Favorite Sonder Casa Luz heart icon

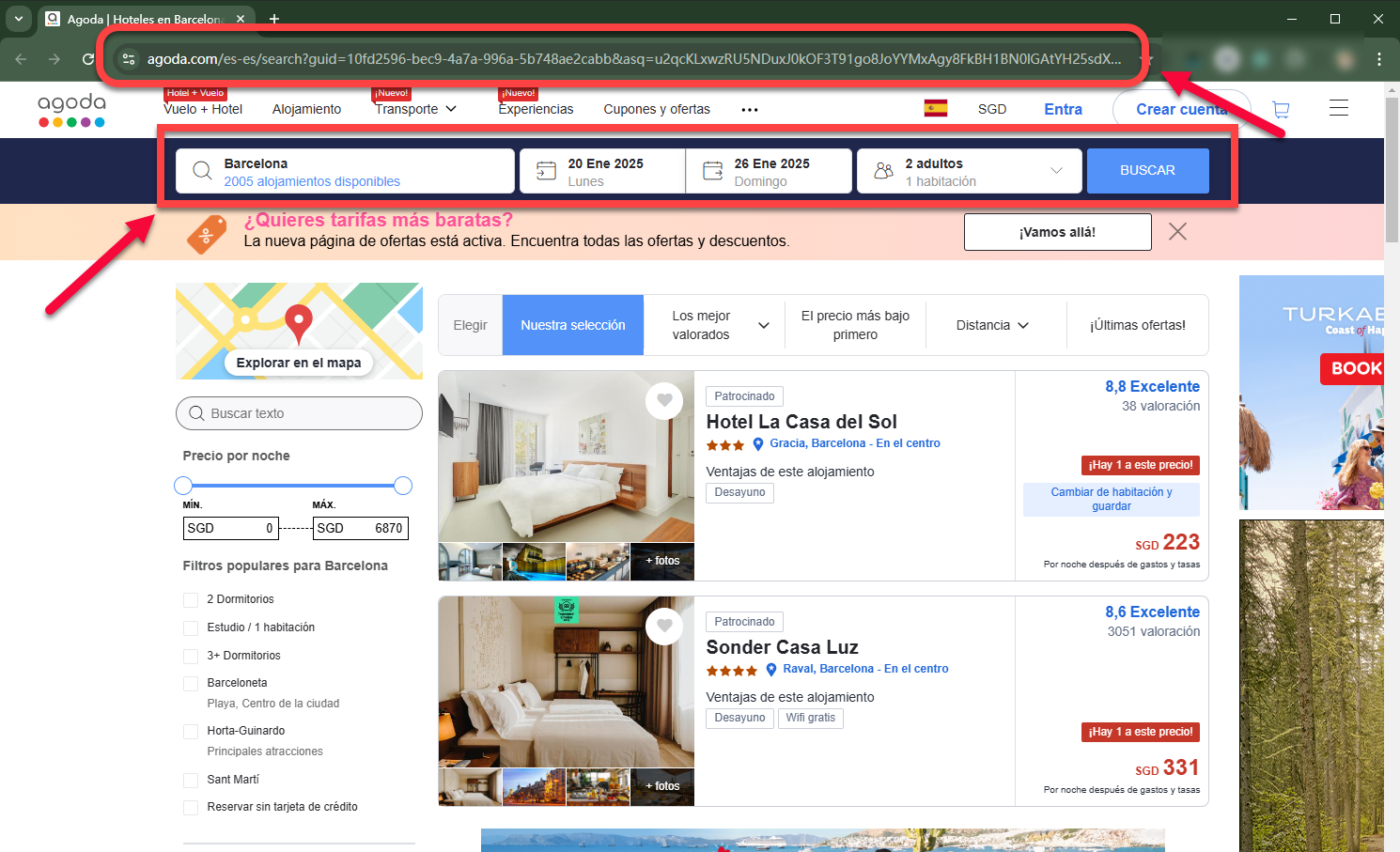tap(664, 626)
